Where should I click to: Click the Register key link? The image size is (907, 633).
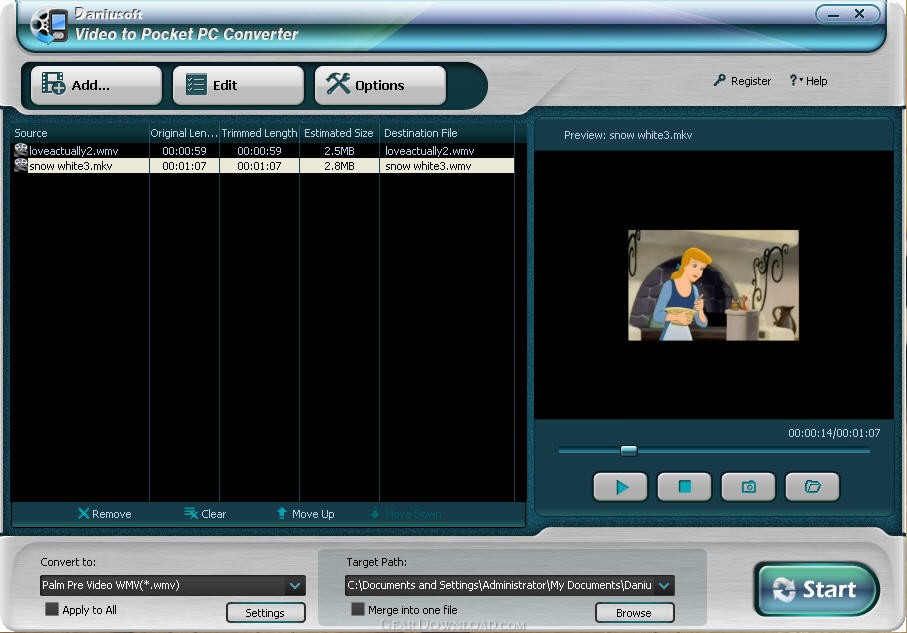[x=742, y=81]
